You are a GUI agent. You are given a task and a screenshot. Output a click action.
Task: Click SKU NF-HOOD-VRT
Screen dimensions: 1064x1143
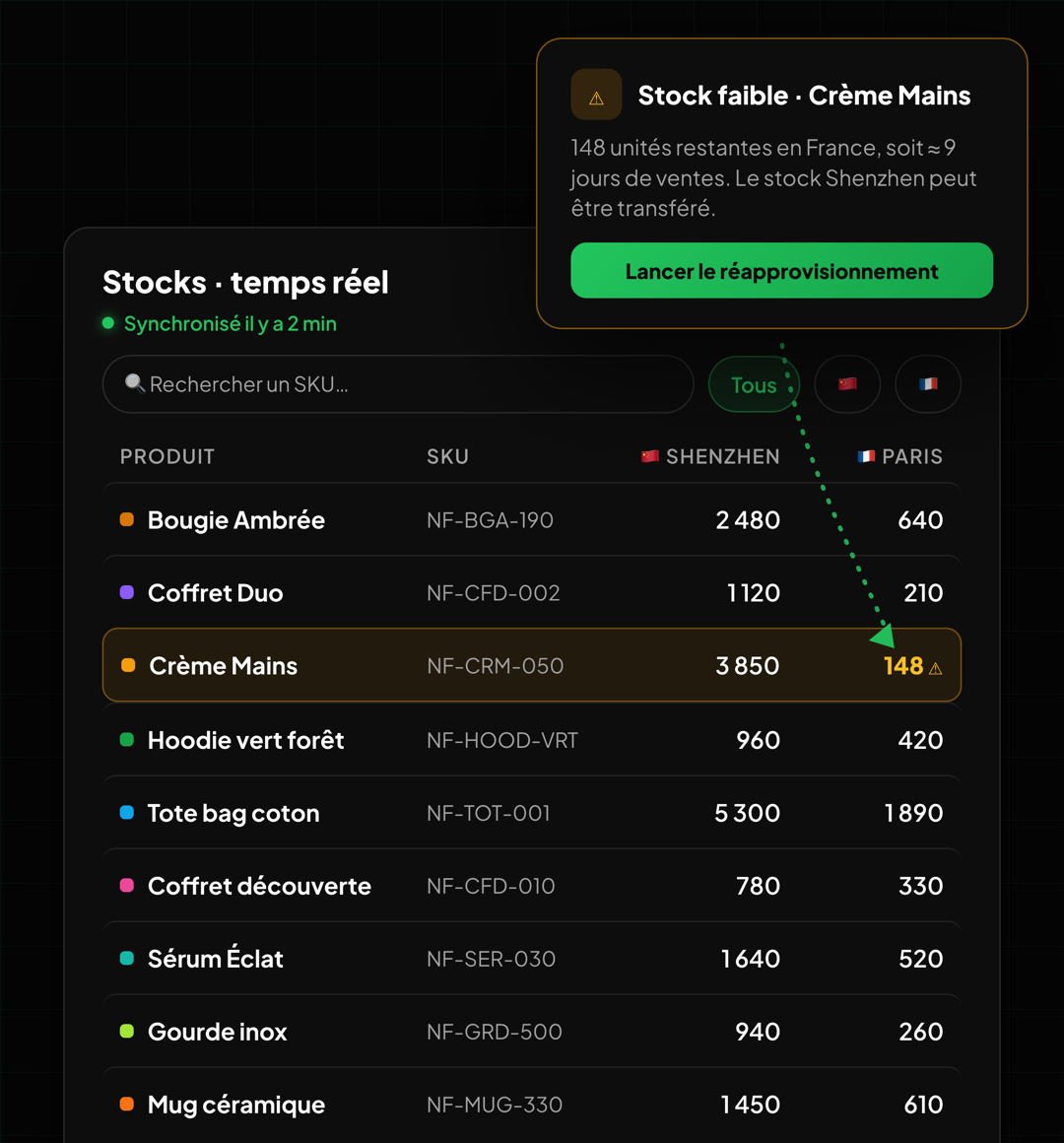502,740
